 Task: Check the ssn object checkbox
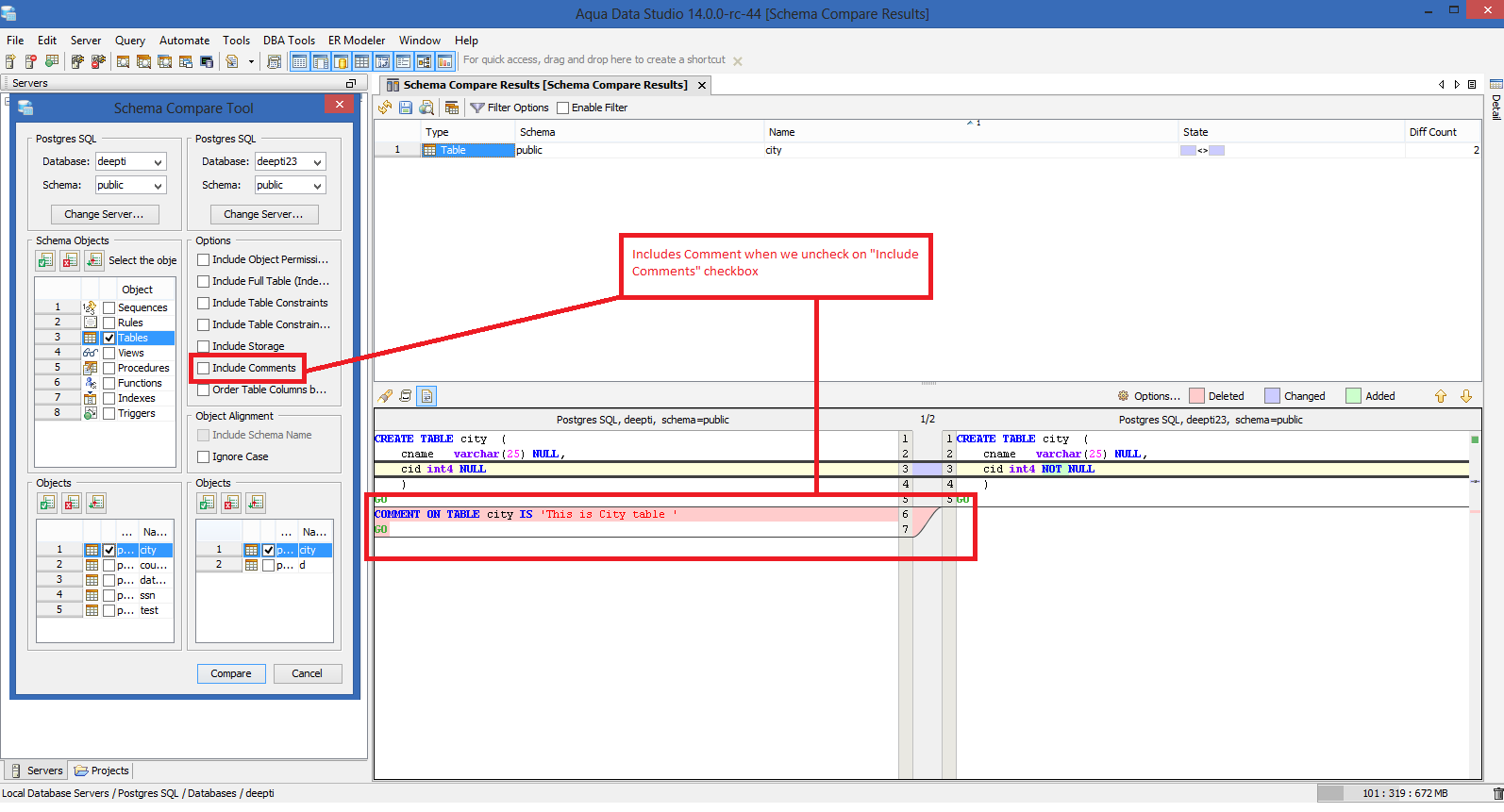[x=109, y=595]
